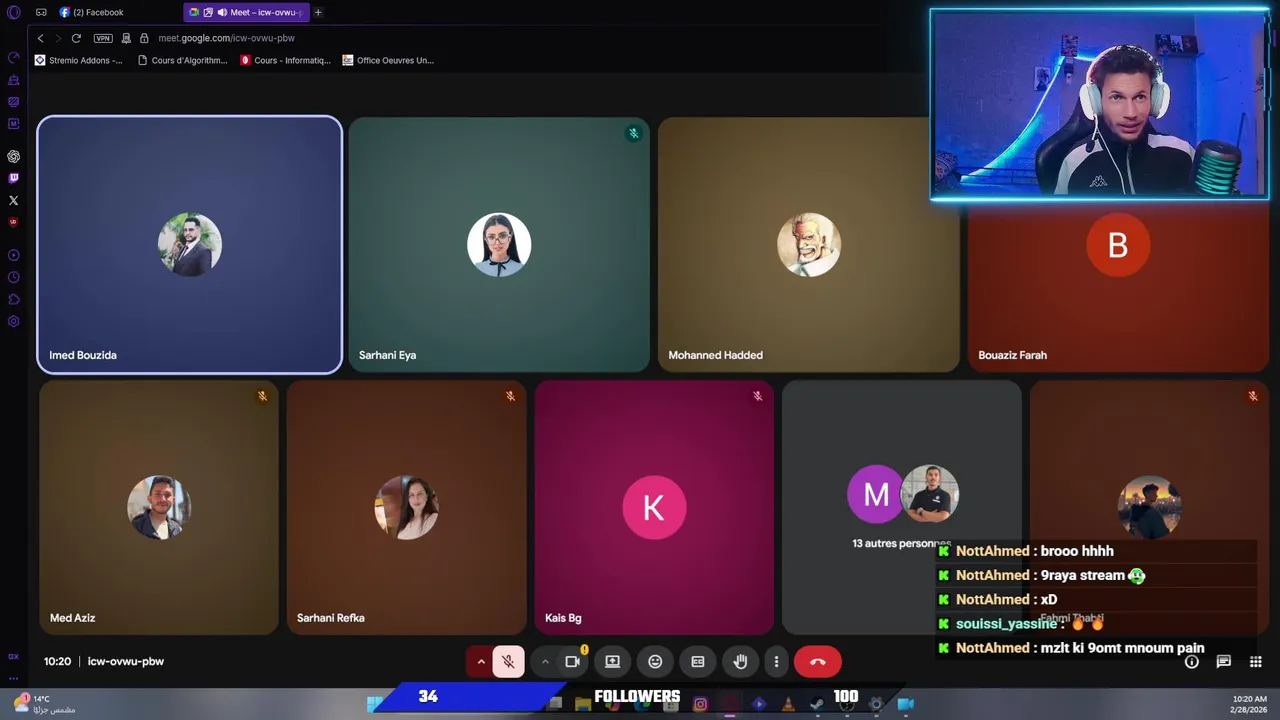Expand video settings arrow beside camera

coord(545,661)
